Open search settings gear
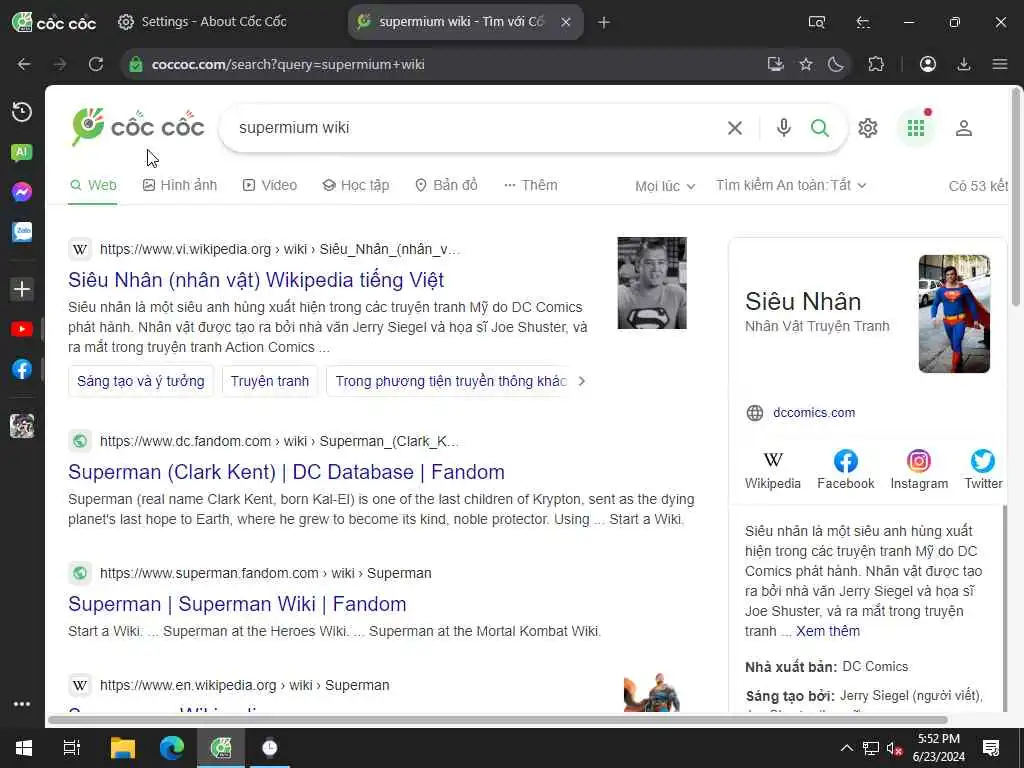The height and width of the screenshot is (768, 1024). pyautogui.click(x=867, y=128)
